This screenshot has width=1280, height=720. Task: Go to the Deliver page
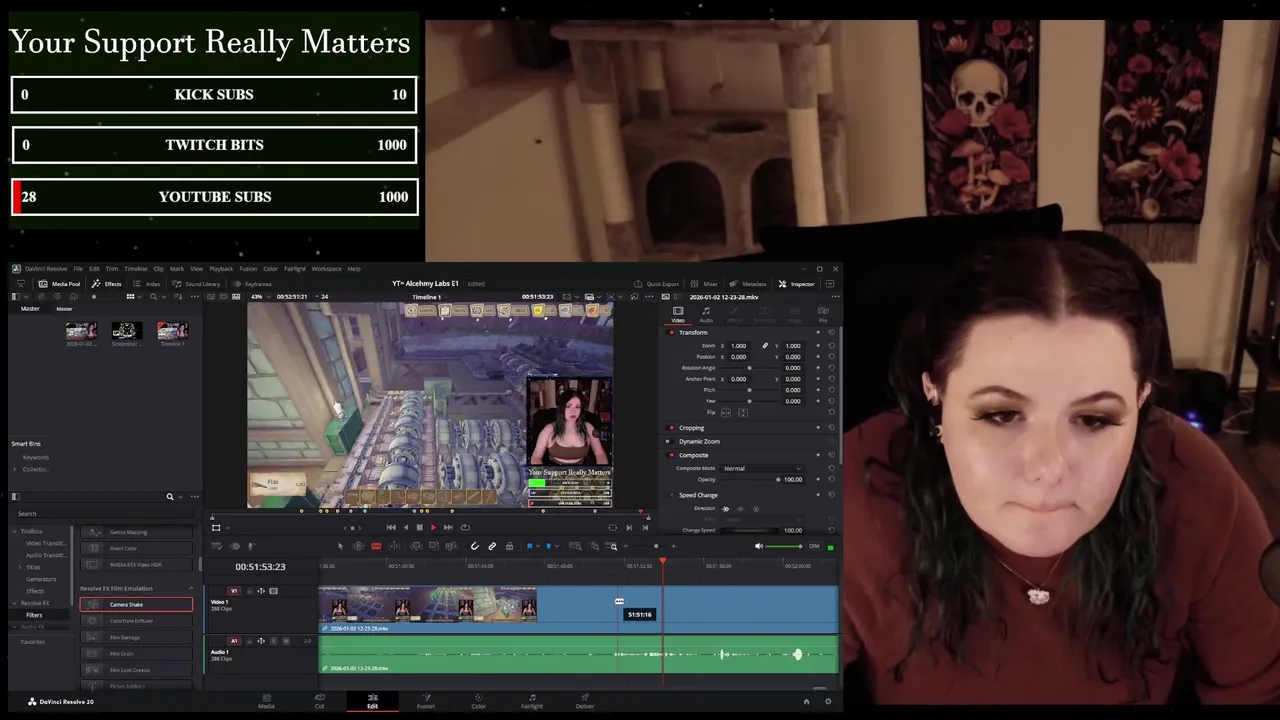pyautogui.click(x=585, y=701)
